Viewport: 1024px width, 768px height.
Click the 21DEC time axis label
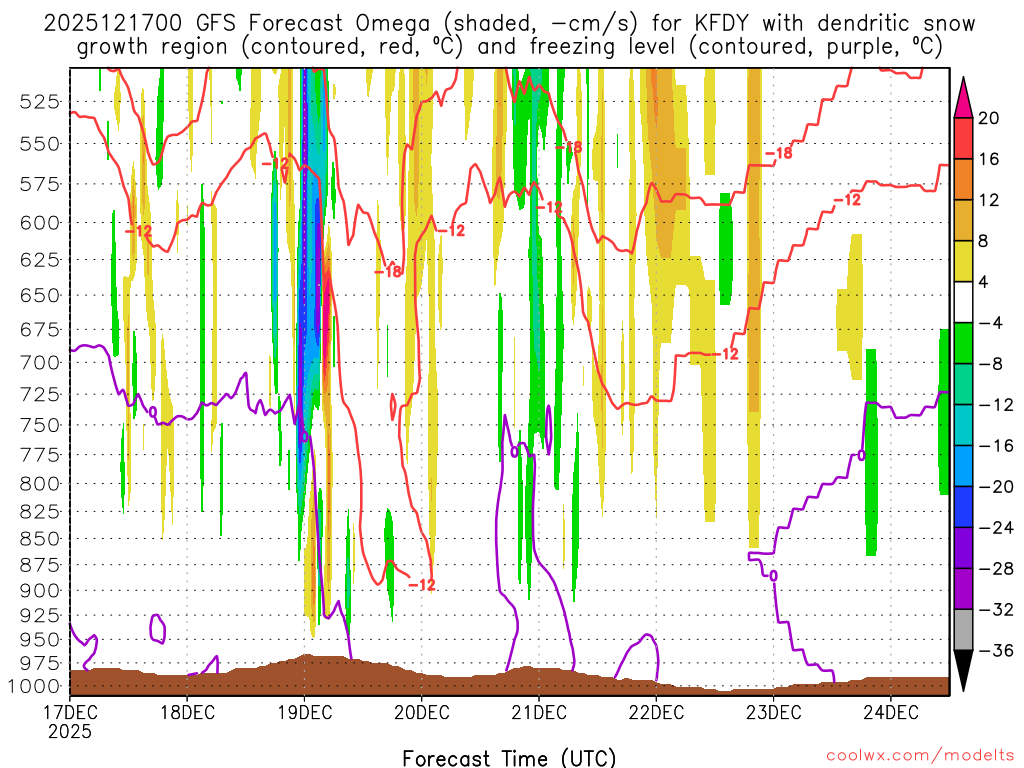pyautogui.click(x=538, y=711)
